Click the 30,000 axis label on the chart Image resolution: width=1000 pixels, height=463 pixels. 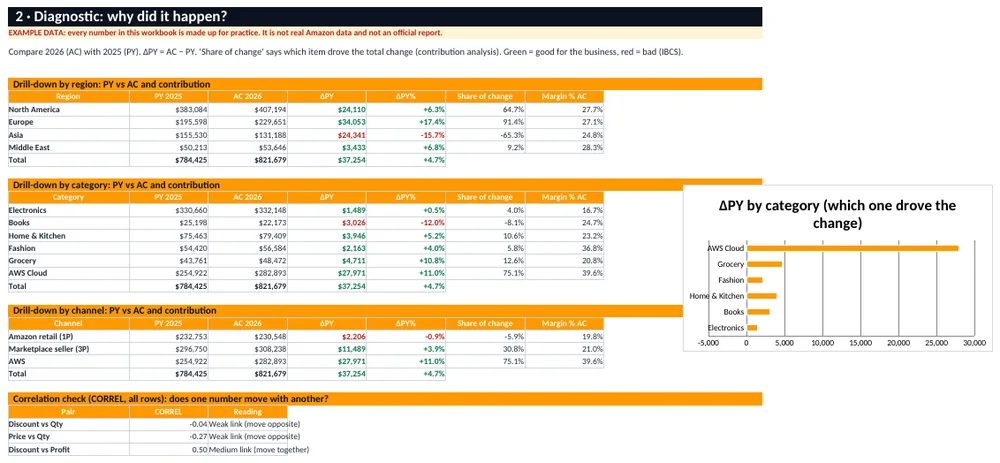click(x=974, y=342)
